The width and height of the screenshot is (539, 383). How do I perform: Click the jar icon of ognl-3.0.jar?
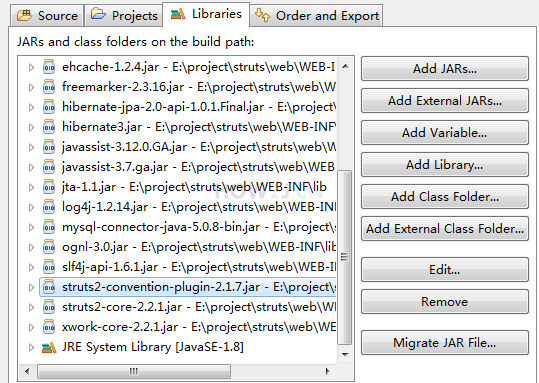pos(49,247)
